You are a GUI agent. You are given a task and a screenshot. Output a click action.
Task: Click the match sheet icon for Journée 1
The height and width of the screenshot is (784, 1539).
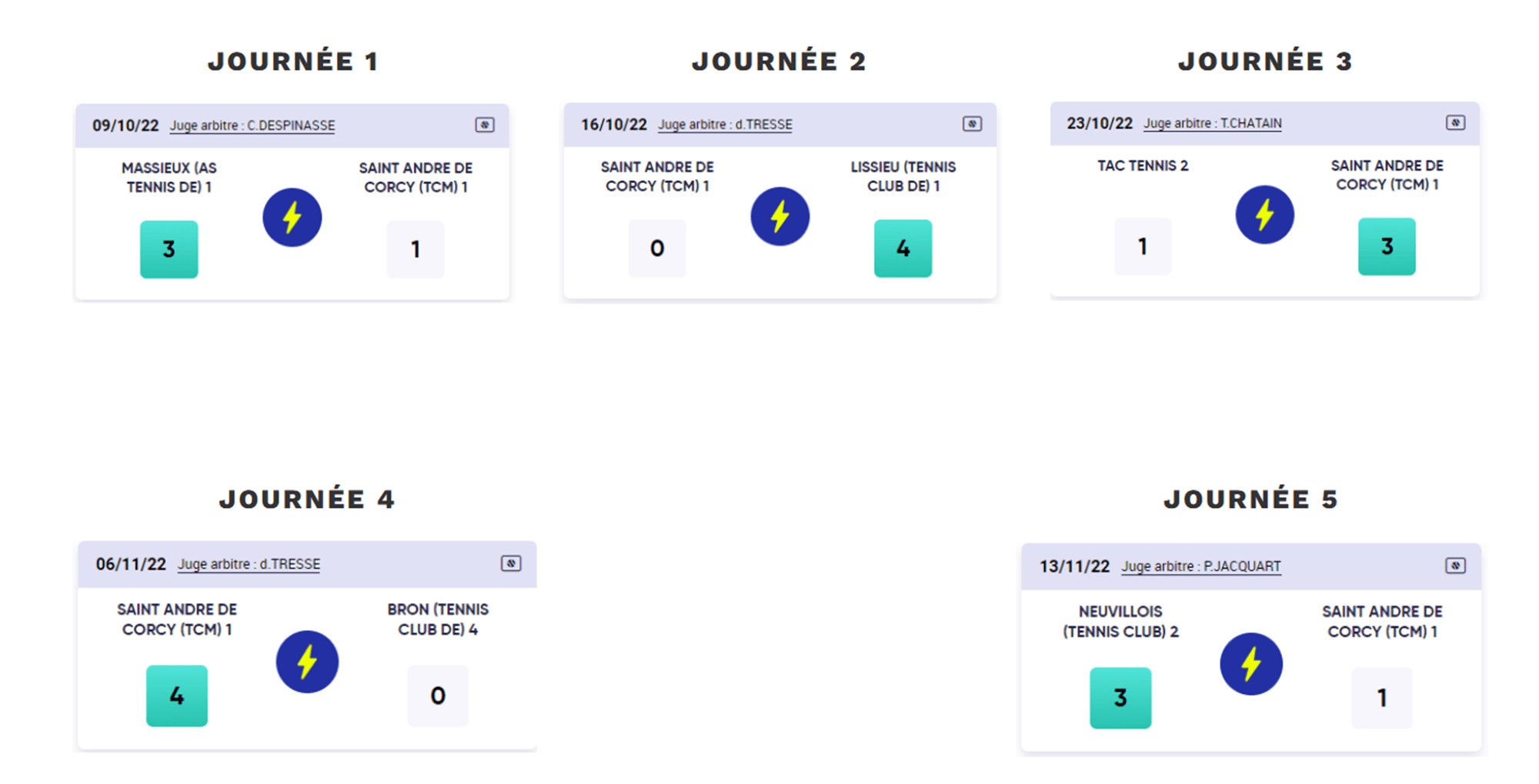[x=485, y=125]
